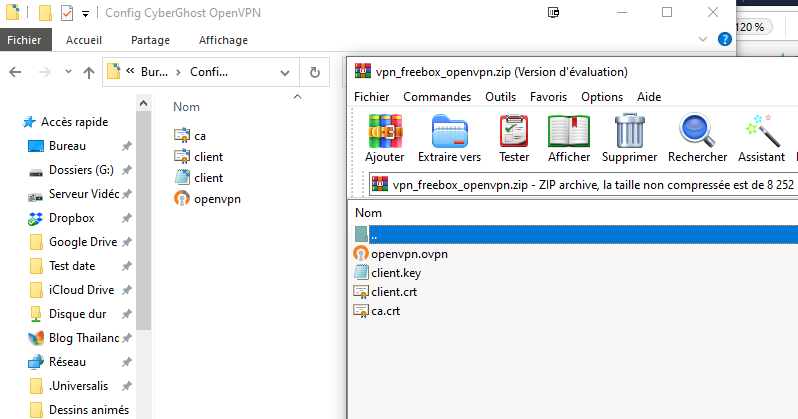Click the cast icon in Explorer title bar
This screenshot has width=798, height=419.
click(x=554, y=12)
